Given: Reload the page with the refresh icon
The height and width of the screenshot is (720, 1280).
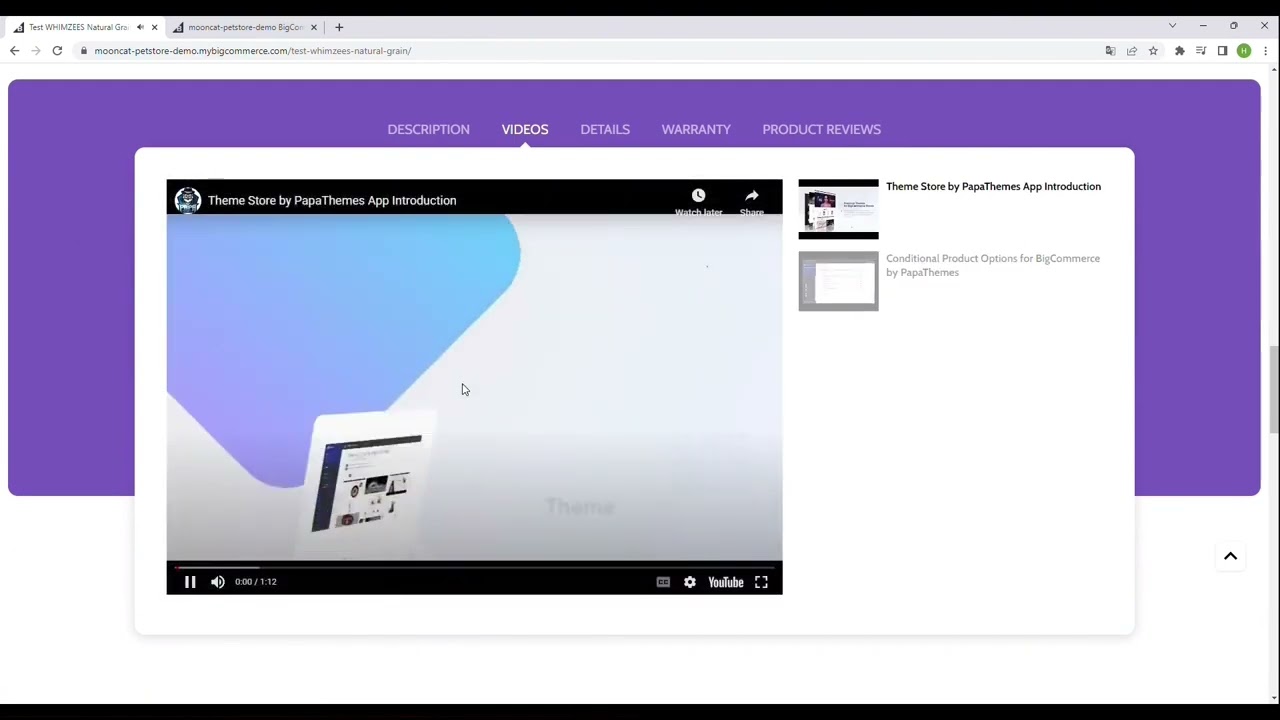Looking at the screenshot, I should pyautogui.click(x=57, y=51).
